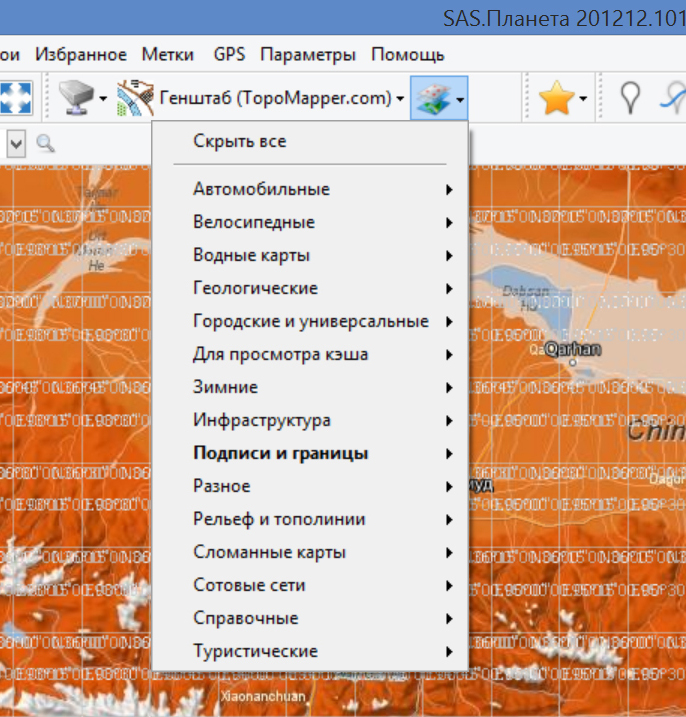Open the Параметры menu
This screenshot has height=717, width=686.
tap(307, 54)
